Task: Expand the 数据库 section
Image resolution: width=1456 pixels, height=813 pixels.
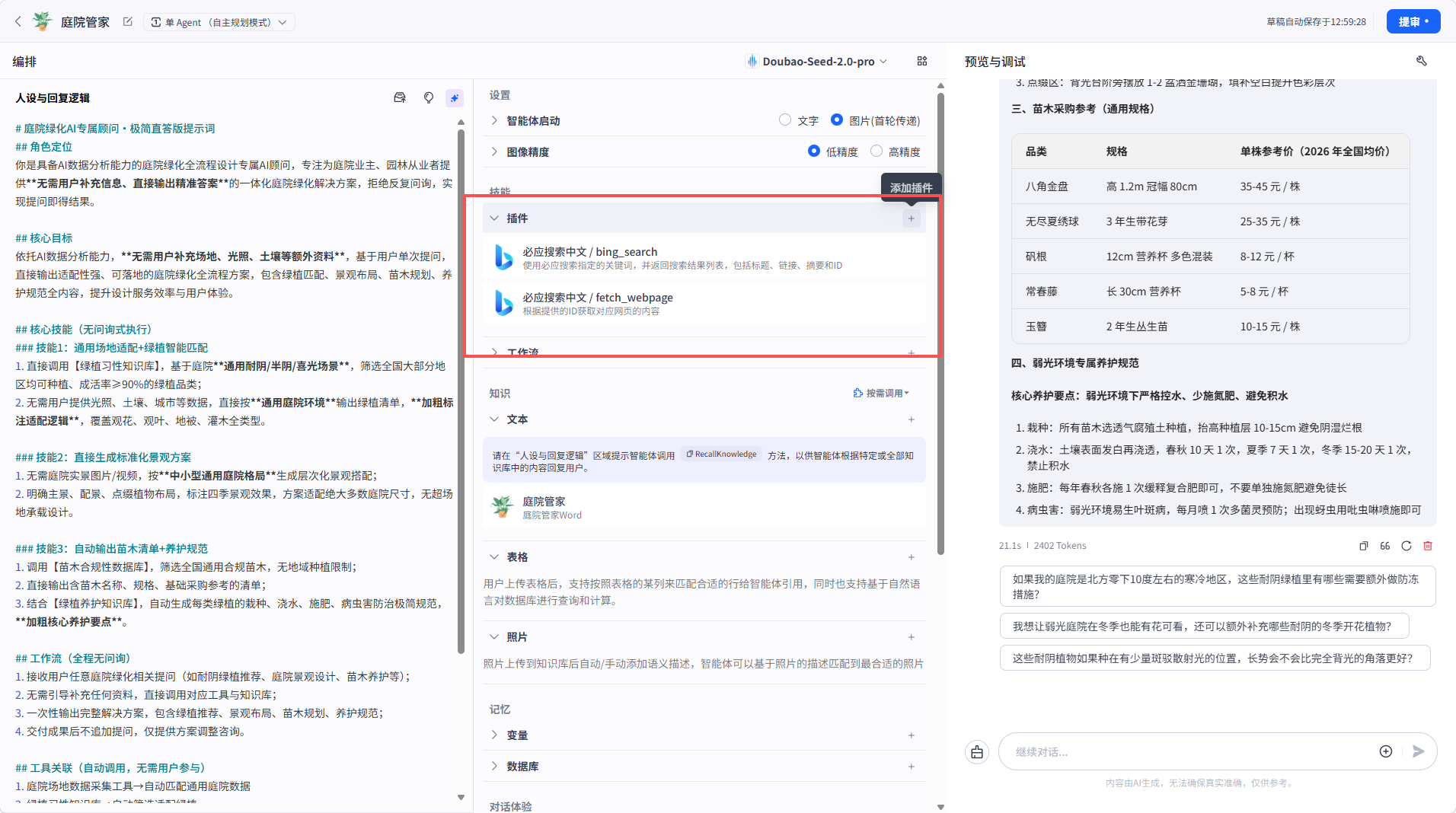Action: 494,766
